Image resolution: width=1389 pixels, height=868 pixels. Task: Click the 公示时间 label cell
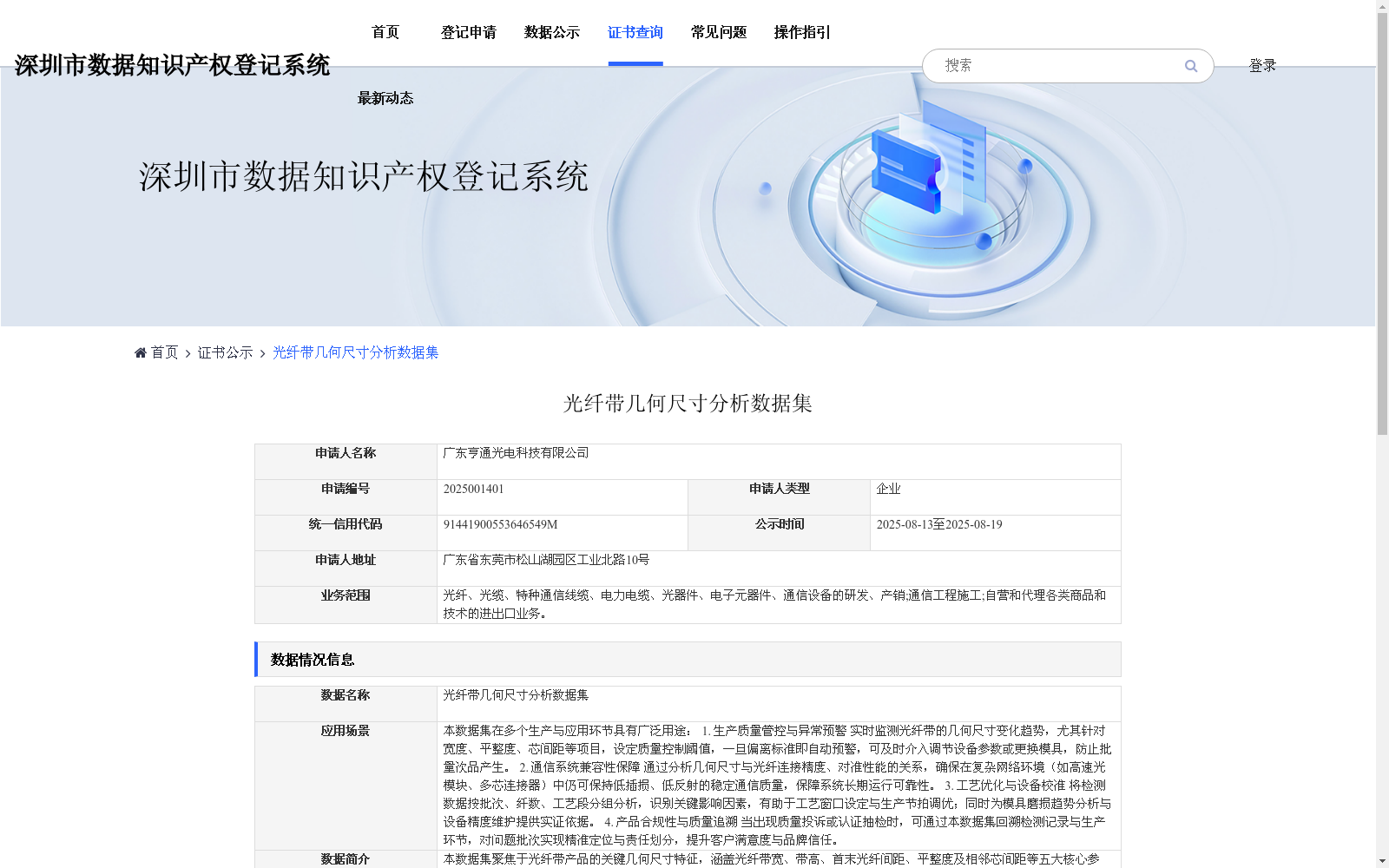tap(780, 533)
